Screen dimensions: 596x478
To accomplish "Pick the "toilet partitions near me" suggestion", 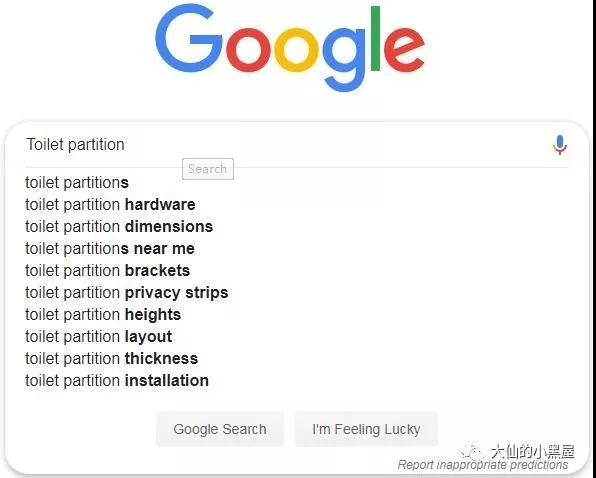I will (x=110, y=249).
